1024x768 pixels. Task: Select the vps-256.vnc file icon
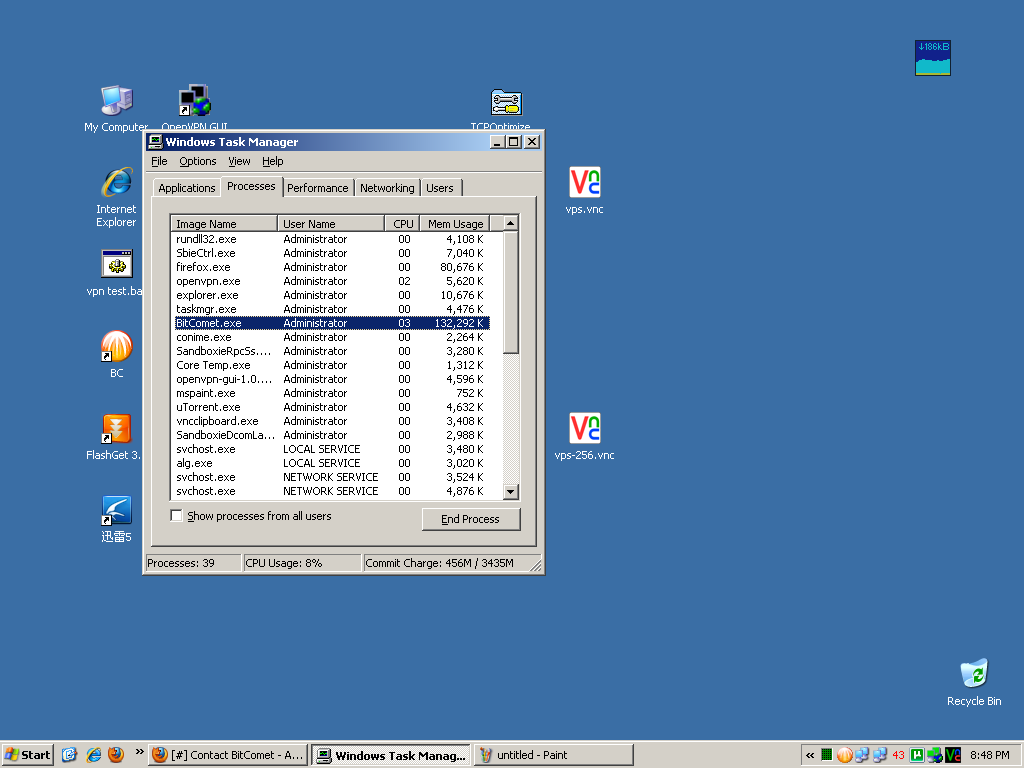(584, 436)
